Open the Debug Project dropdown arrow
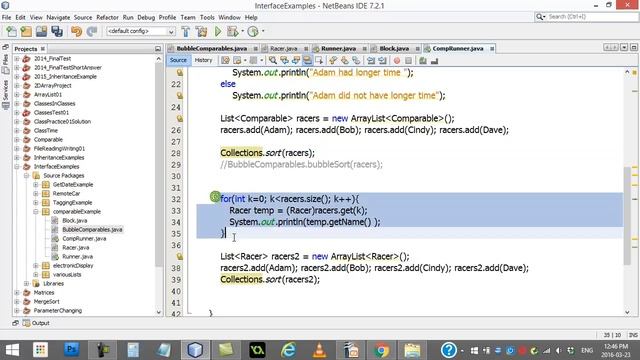 click(242, 31)
